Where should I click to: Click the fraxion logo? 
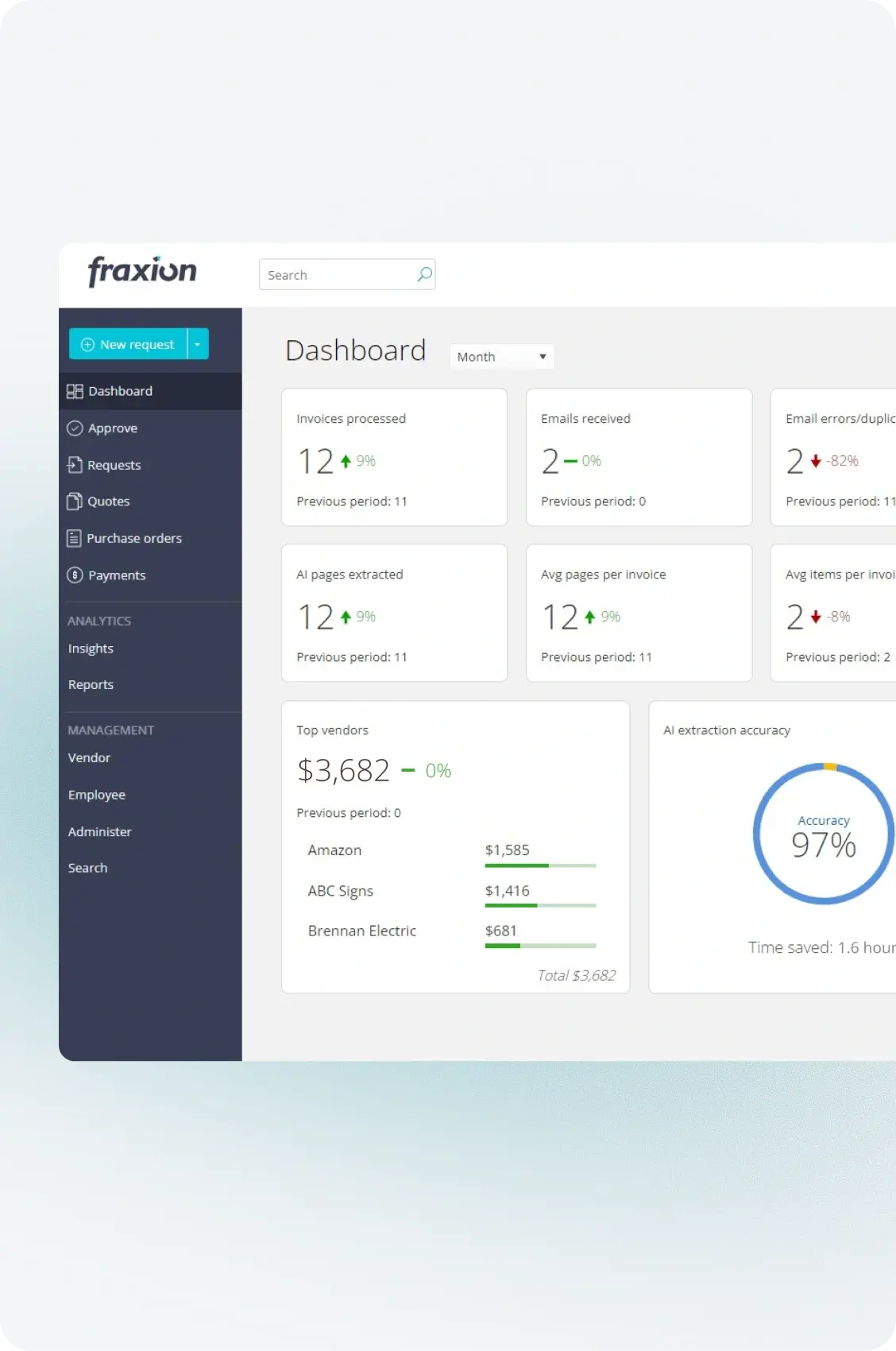coord(142,271)
